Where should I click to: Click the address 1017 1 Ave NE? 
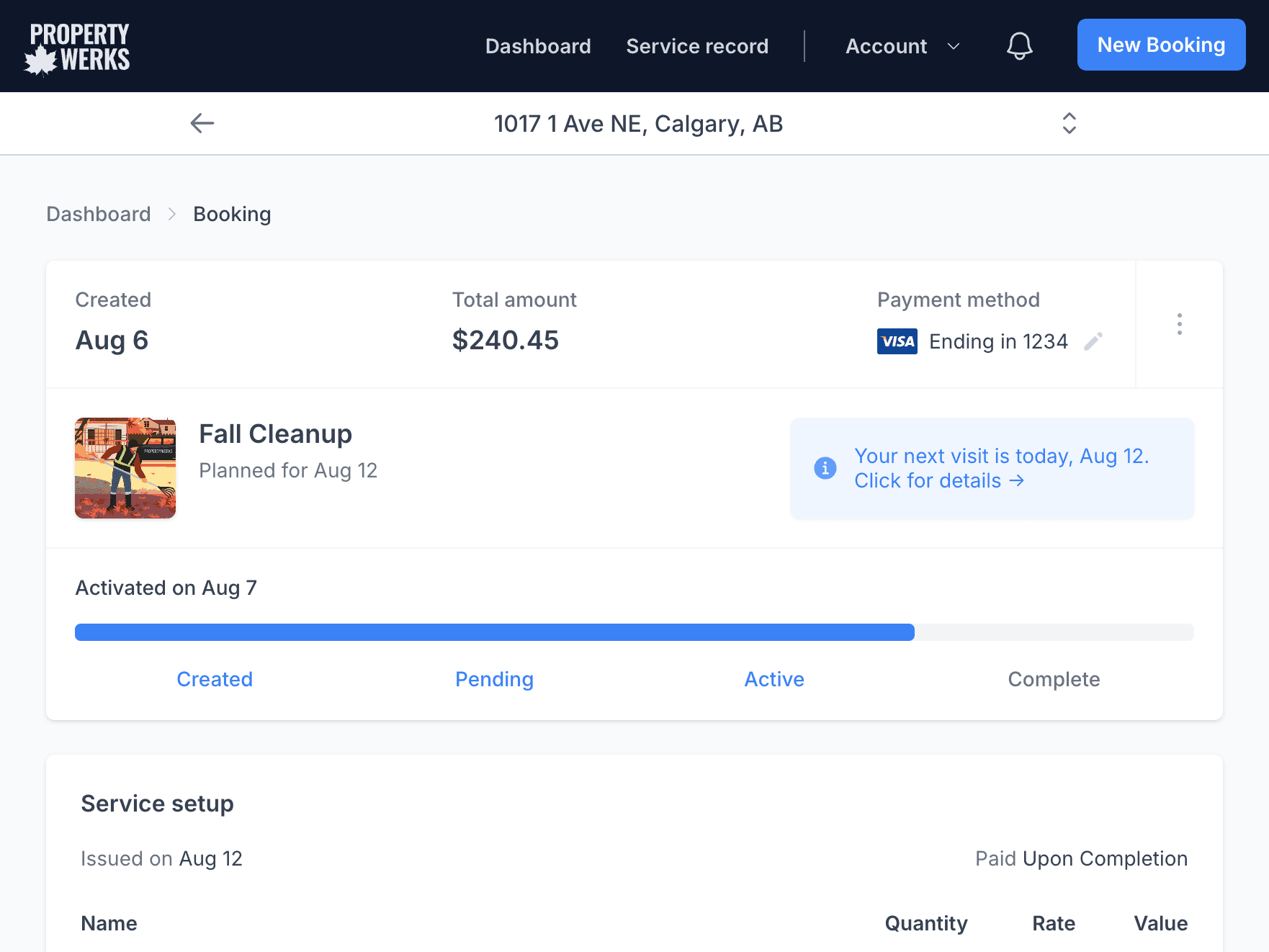pyautogui.click(x=638, y=124)
